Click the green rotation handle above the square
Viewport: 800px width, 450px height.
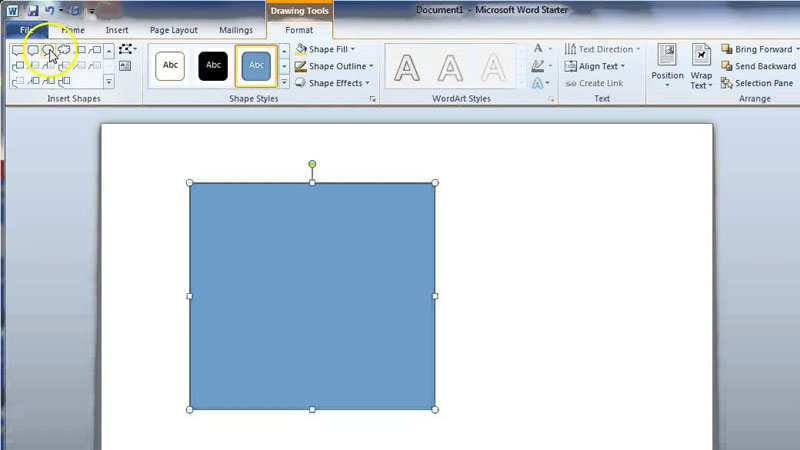[x=312, y=164]
